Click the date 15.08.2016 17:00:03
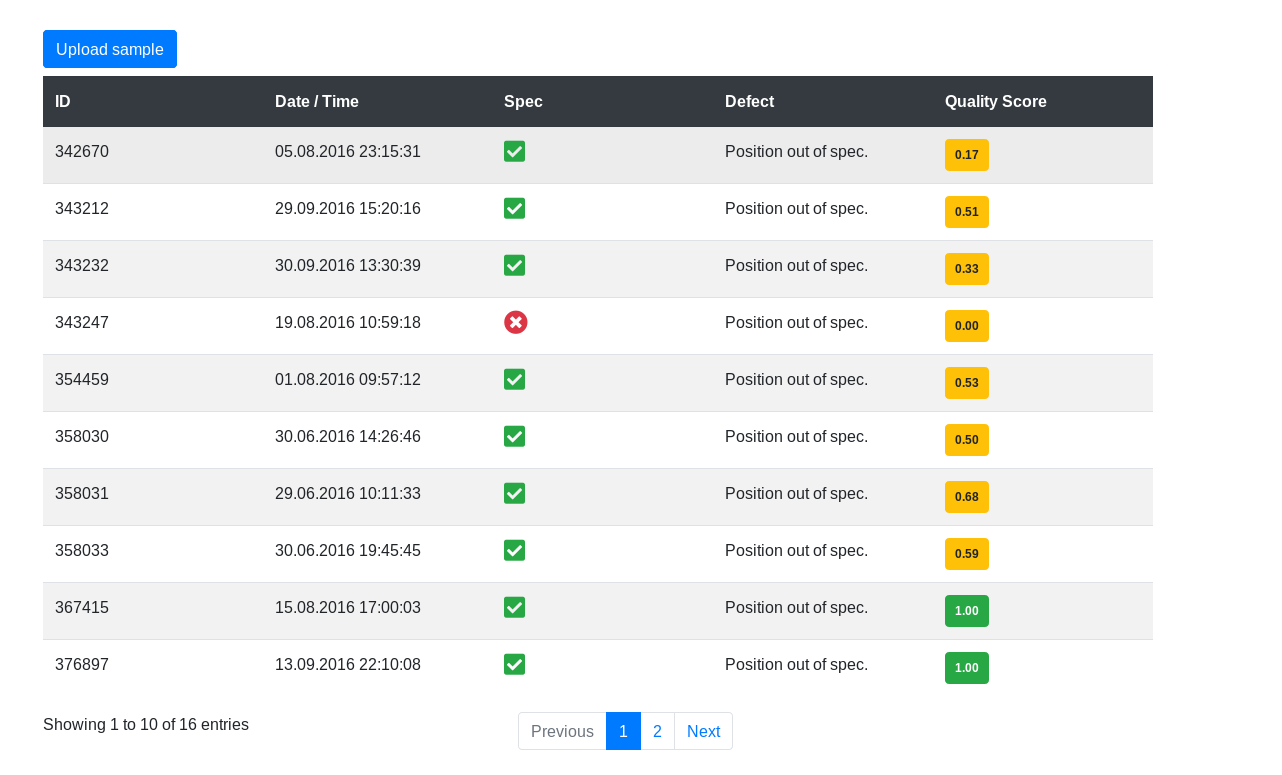The height and width of the screenshot is (775, 1282). coord(348,608)
